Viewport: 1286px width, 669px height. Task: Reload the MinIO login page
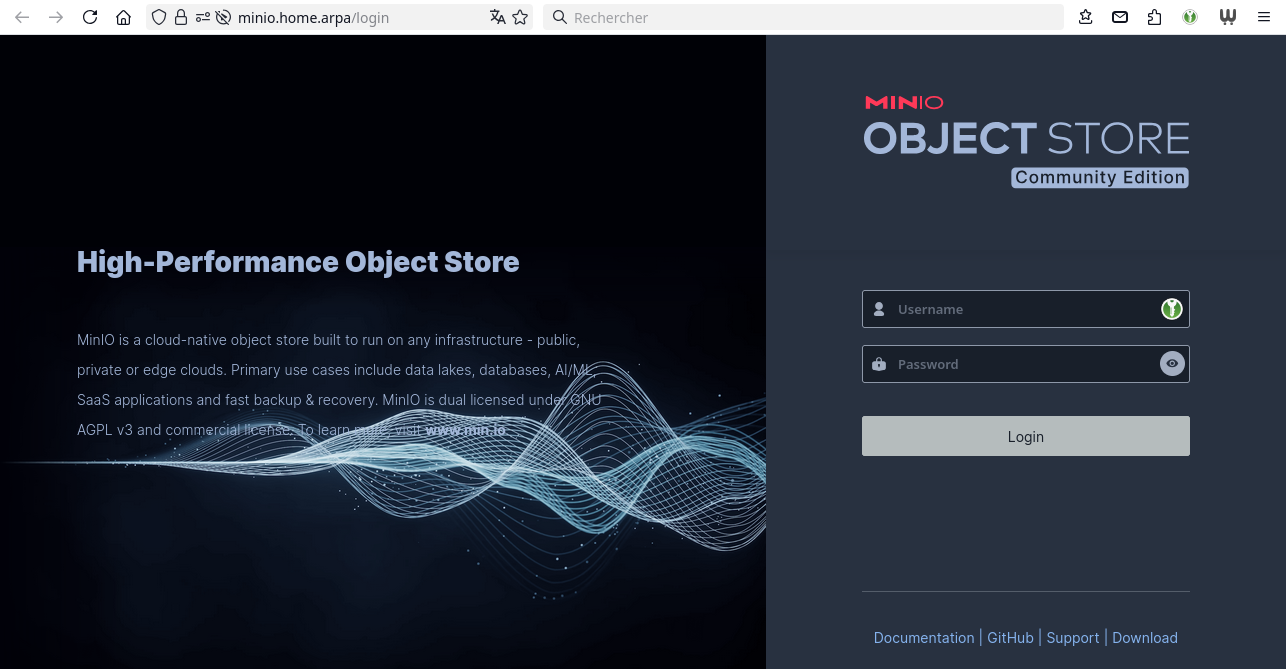click(x=90, y=17)
